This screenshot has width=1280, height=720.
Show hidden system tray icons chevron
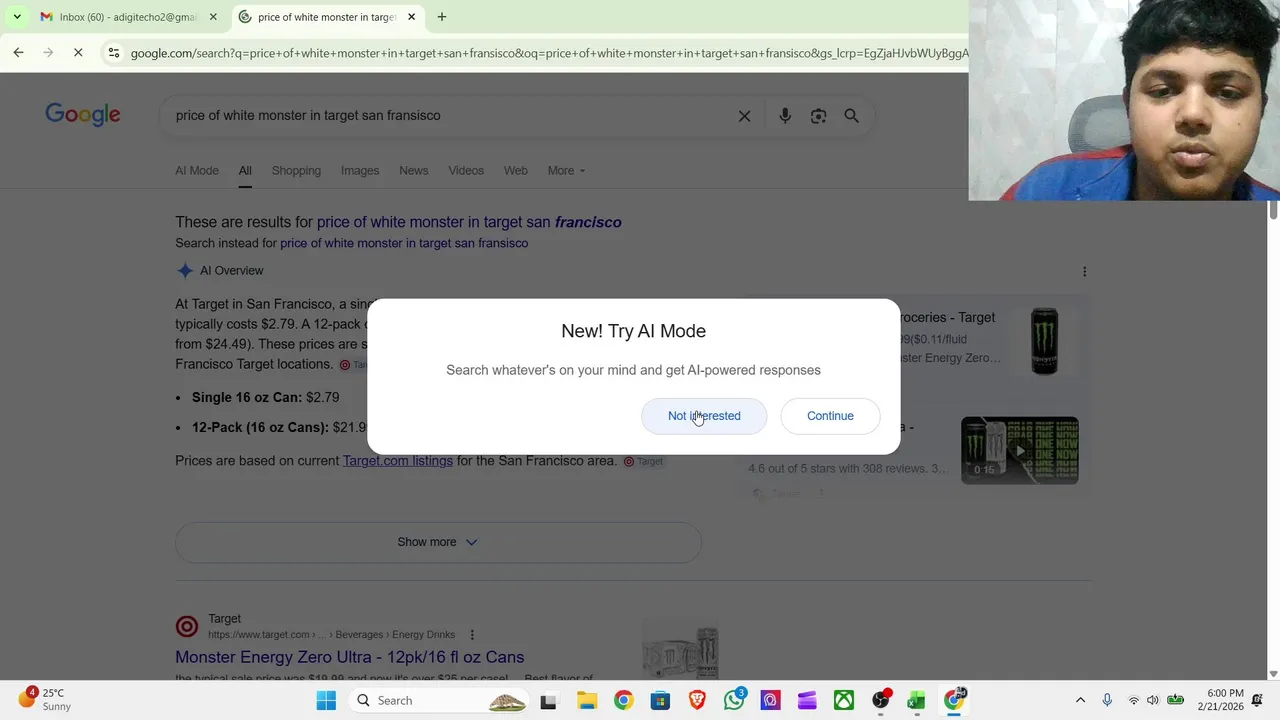tap(1080, 701)
